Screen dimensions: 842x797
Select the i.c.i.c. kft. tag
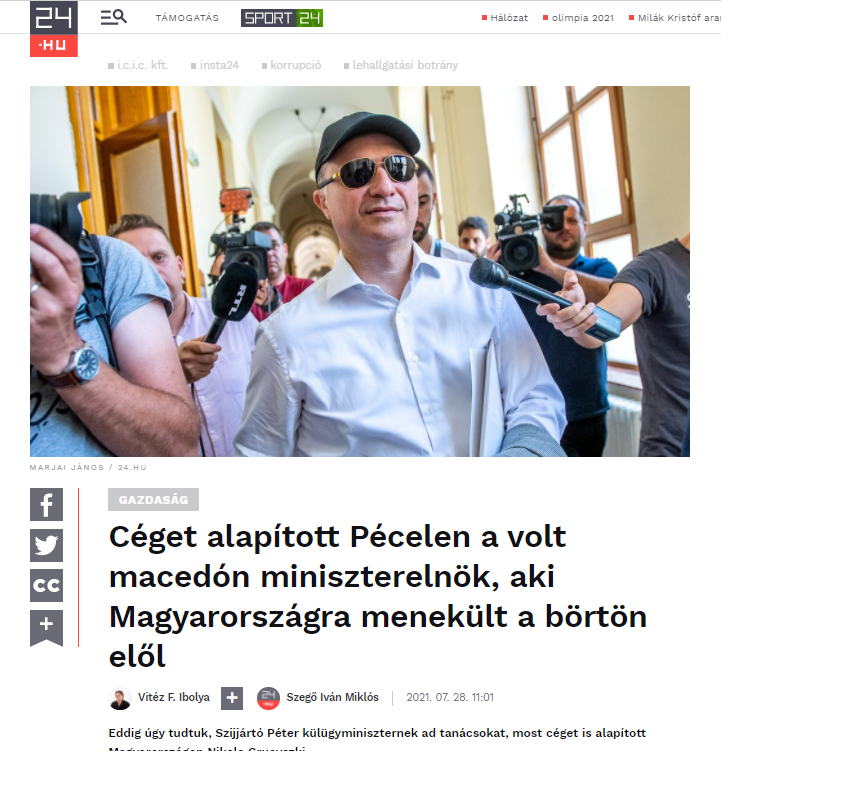138,65
